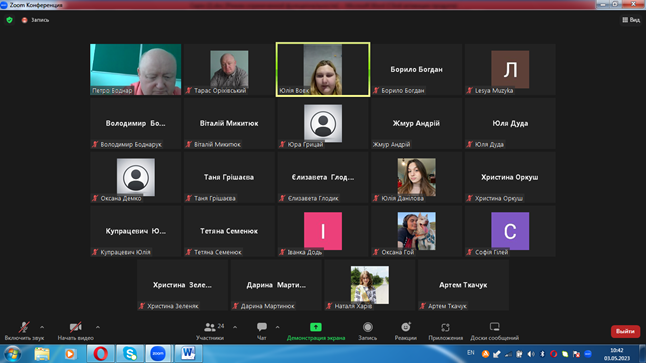Open File Explorer from taskbar
Image resolution: width=647 pixels, height=364 pixels.
42,354
